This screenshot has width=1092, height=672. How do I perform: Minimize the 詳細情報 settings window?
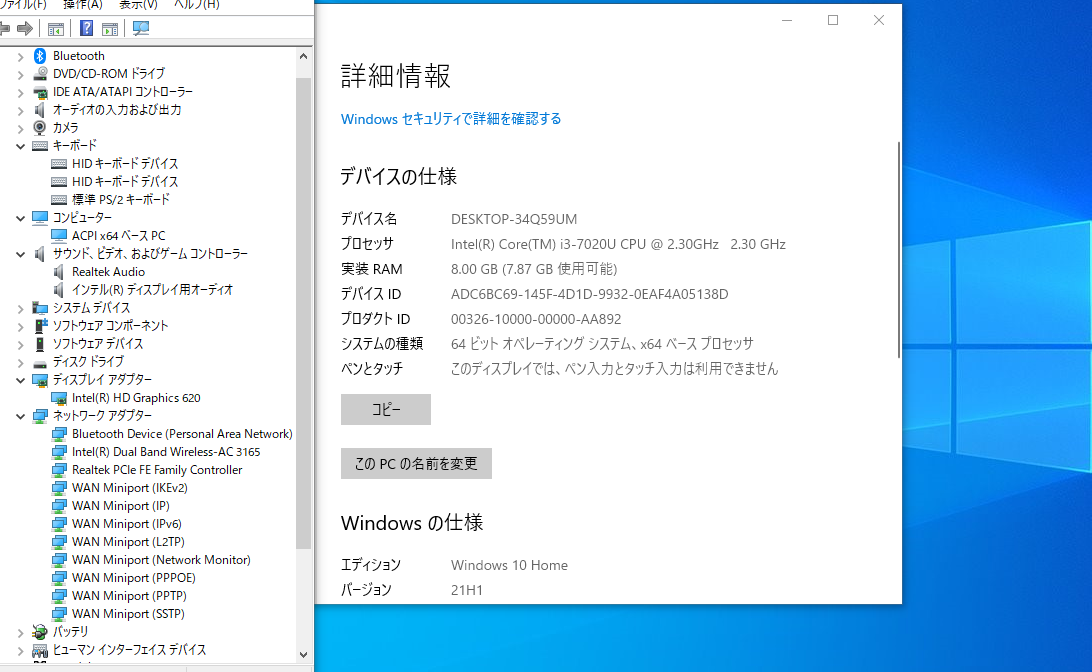[x=787, y=20]
